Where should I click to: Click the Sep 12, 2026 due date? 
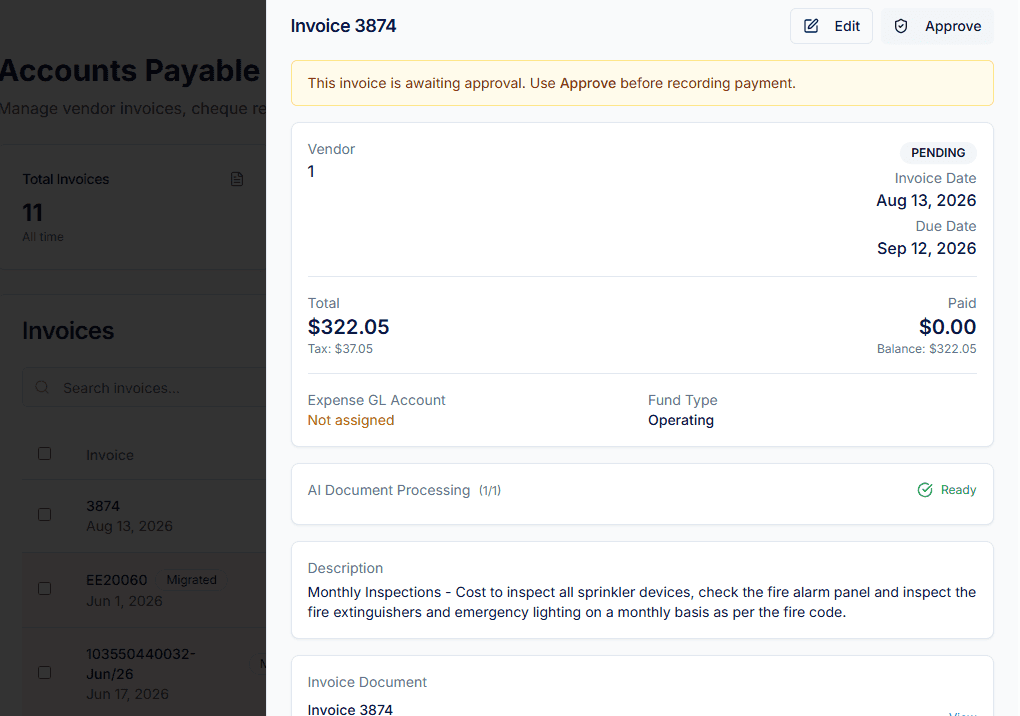coord(926,248)
